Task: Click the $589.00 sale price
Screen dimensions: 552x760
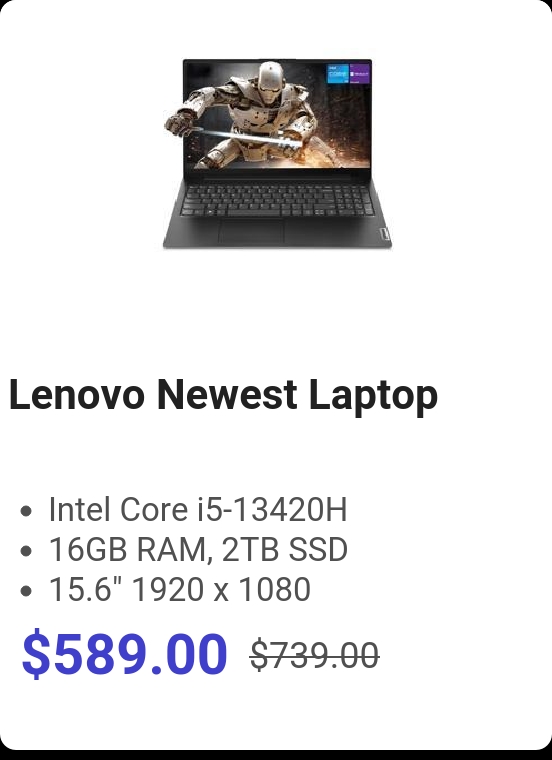Action: click(x=125, y=653)
